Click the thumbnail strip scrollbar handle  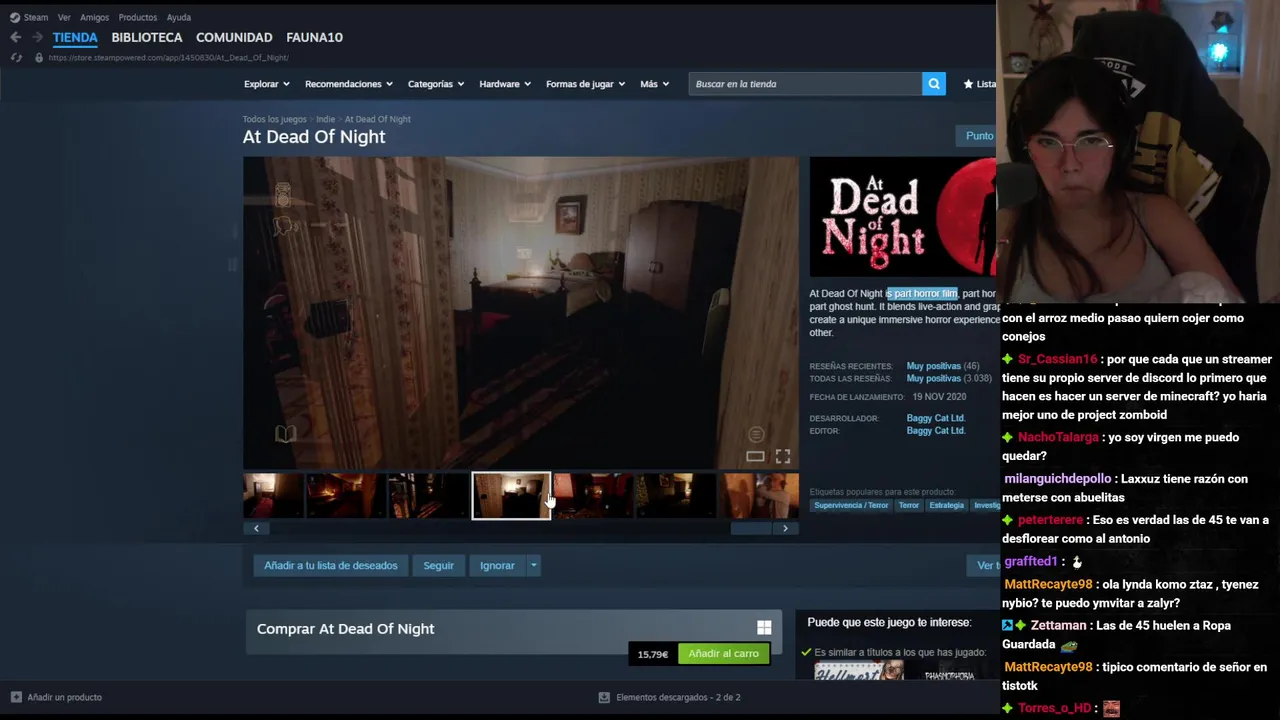tap(751, 528)
